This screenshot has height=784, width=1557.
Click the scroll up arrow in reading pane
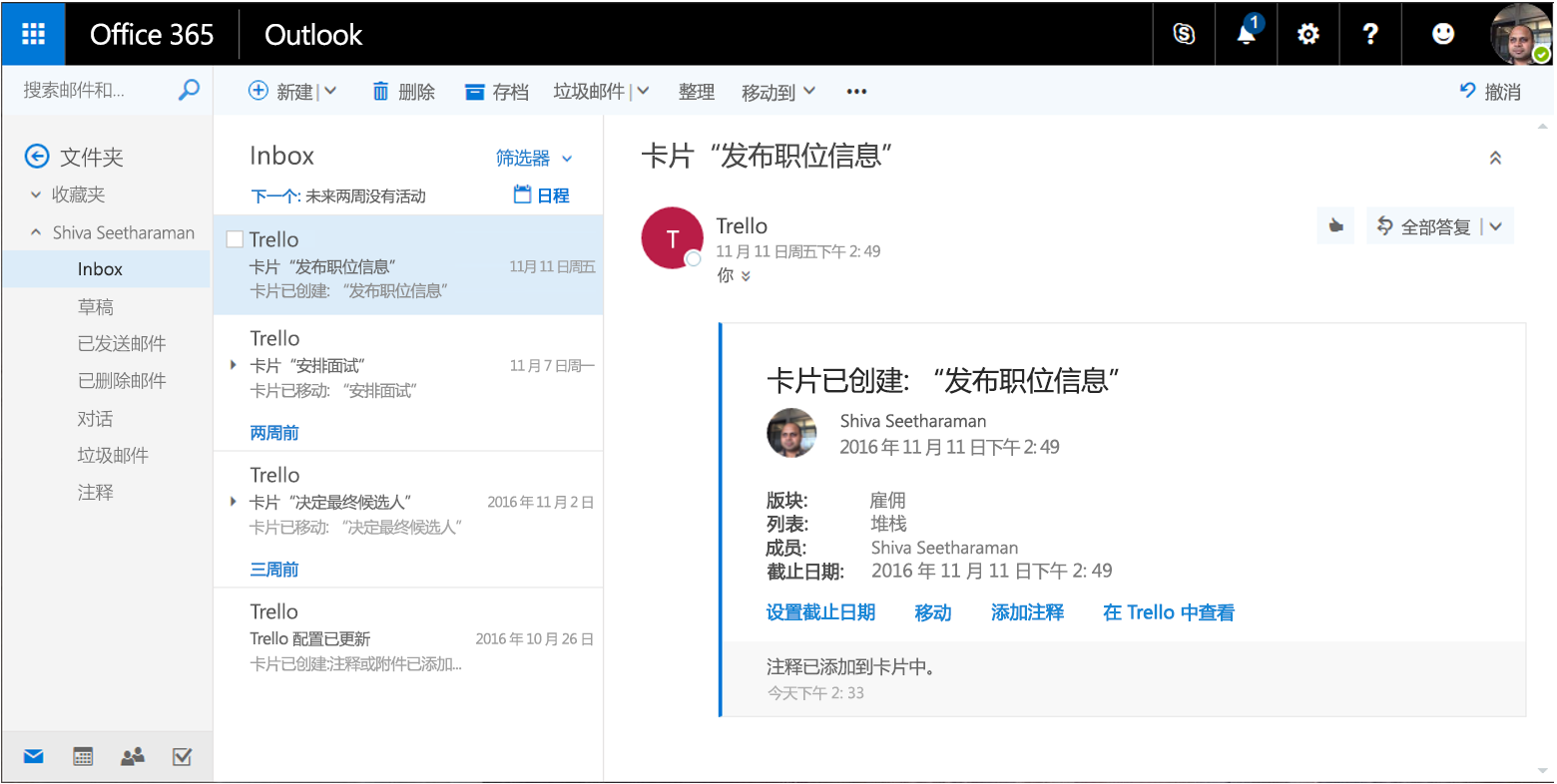1544,126
